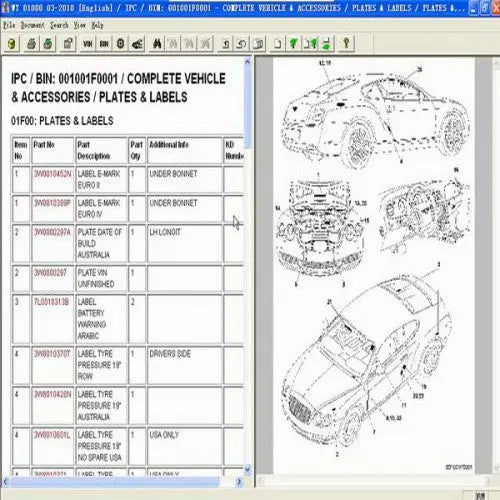Open the Help menu
The width and height of the screenshot is (500, 500).
tap(97, 25)
